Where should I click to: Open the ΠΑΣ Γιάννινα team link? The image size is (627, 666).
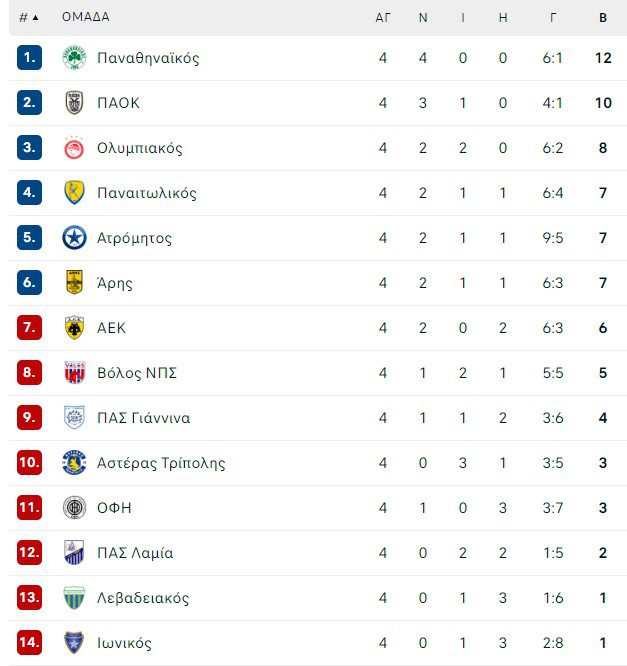(143, 418)
